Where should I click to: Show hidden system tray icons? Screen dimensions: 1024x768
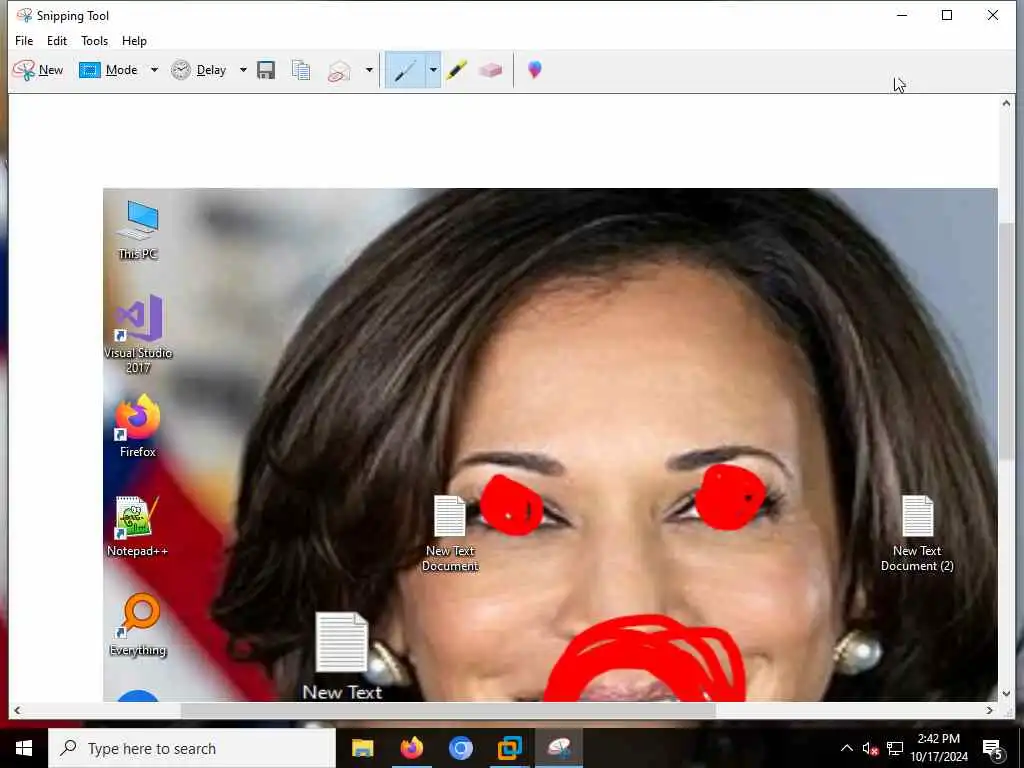[846, 748]
